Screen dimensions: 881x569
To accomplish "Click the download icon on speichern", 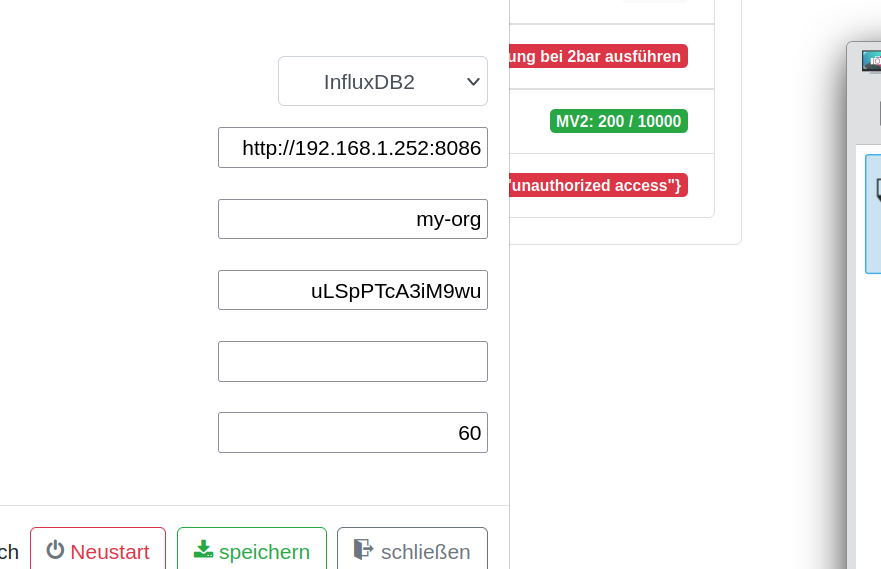I will pyautogui.click(x=203, y=549).
